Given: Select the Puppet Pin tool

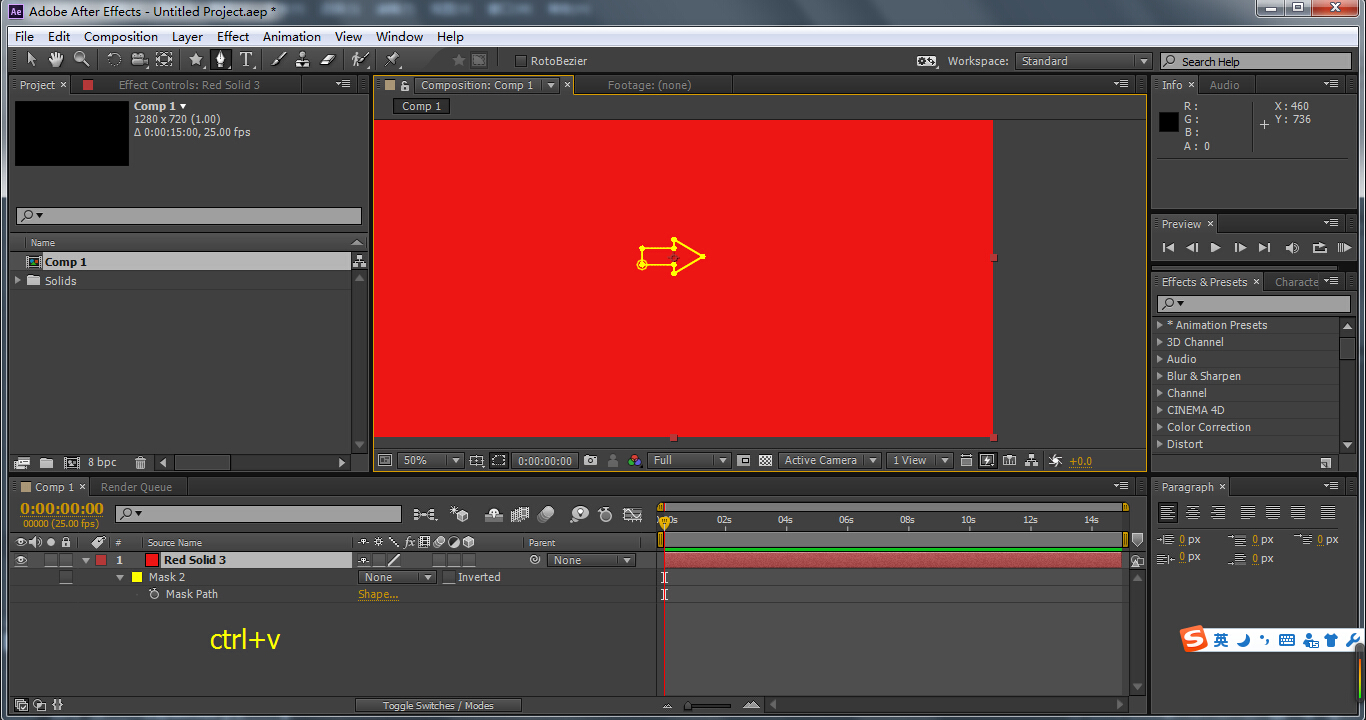Looking at the screenshot, I should 392,60.
